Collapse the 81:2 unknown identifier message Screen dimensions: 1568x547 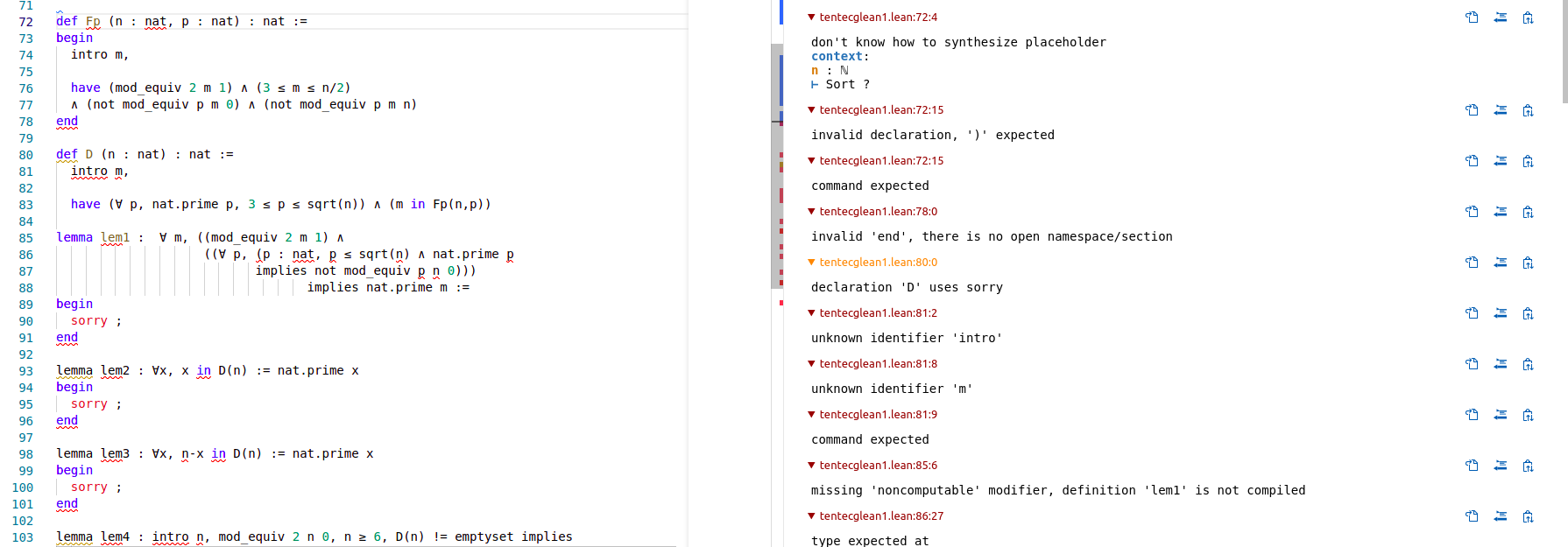tap(811, 313)
